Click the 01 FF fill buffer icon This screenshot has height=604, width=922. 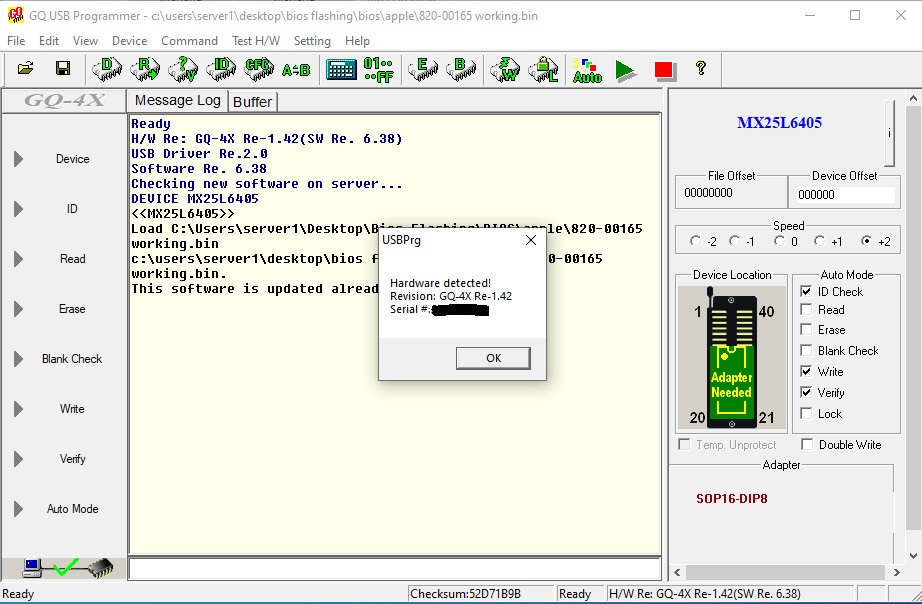click(x=378, y=69)
